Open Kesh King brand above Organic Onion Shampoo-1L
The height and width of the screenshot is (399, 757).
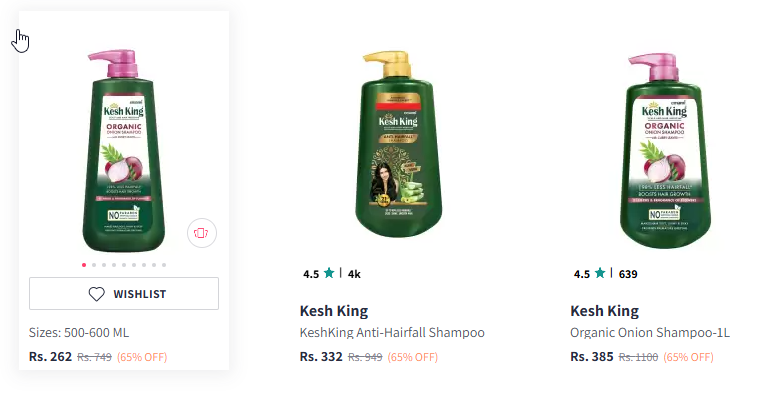click(604, 311)
